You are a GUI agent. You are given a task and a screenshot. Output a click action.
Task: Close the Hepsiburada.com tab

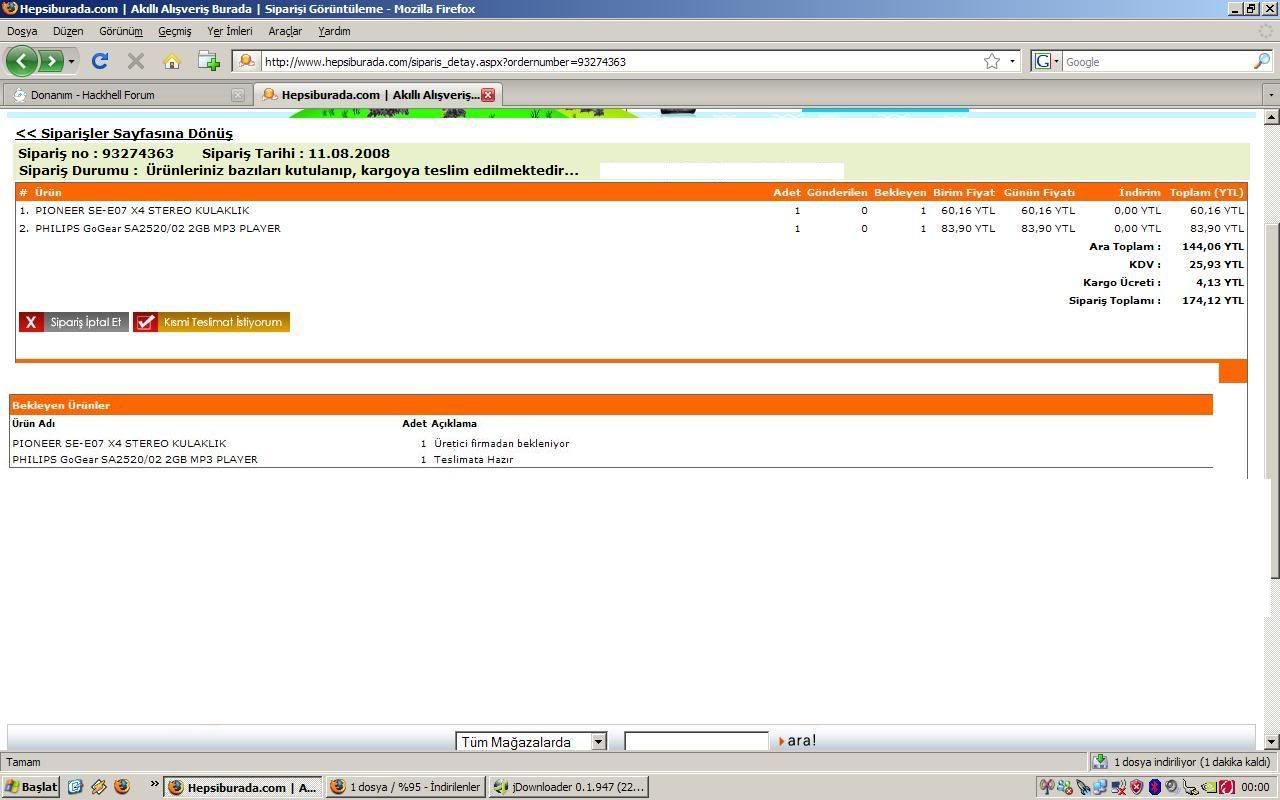[488, 95]
